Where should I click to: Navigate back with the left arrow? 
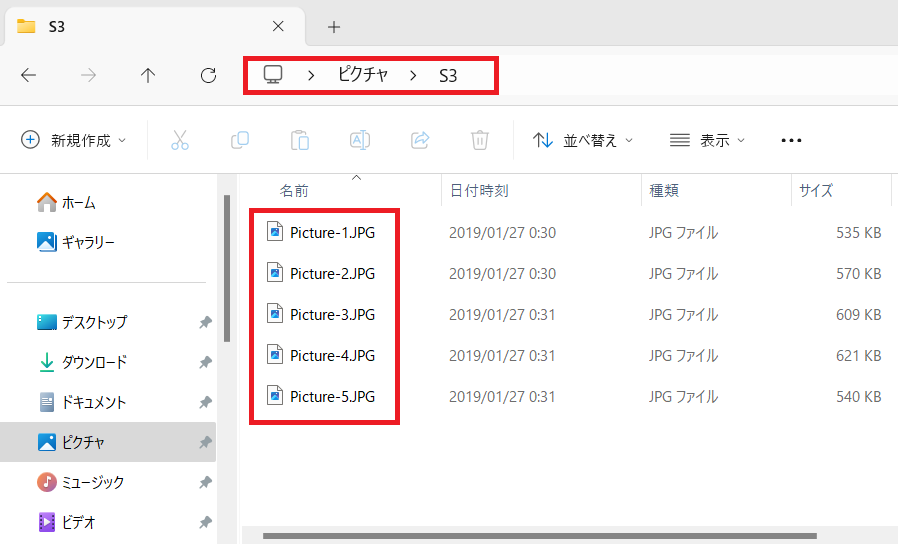tap(29, 75)
